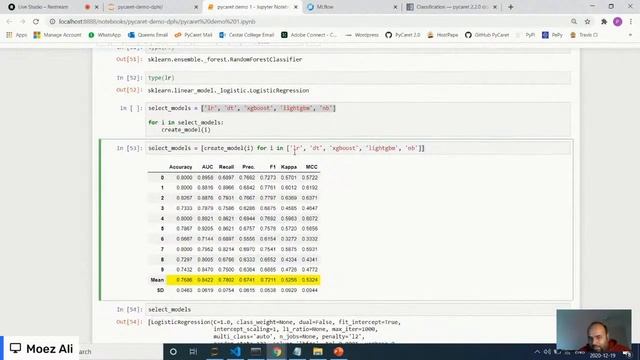Click the Out[51] RandomForestClassifier output text

[x=225, y=60]
